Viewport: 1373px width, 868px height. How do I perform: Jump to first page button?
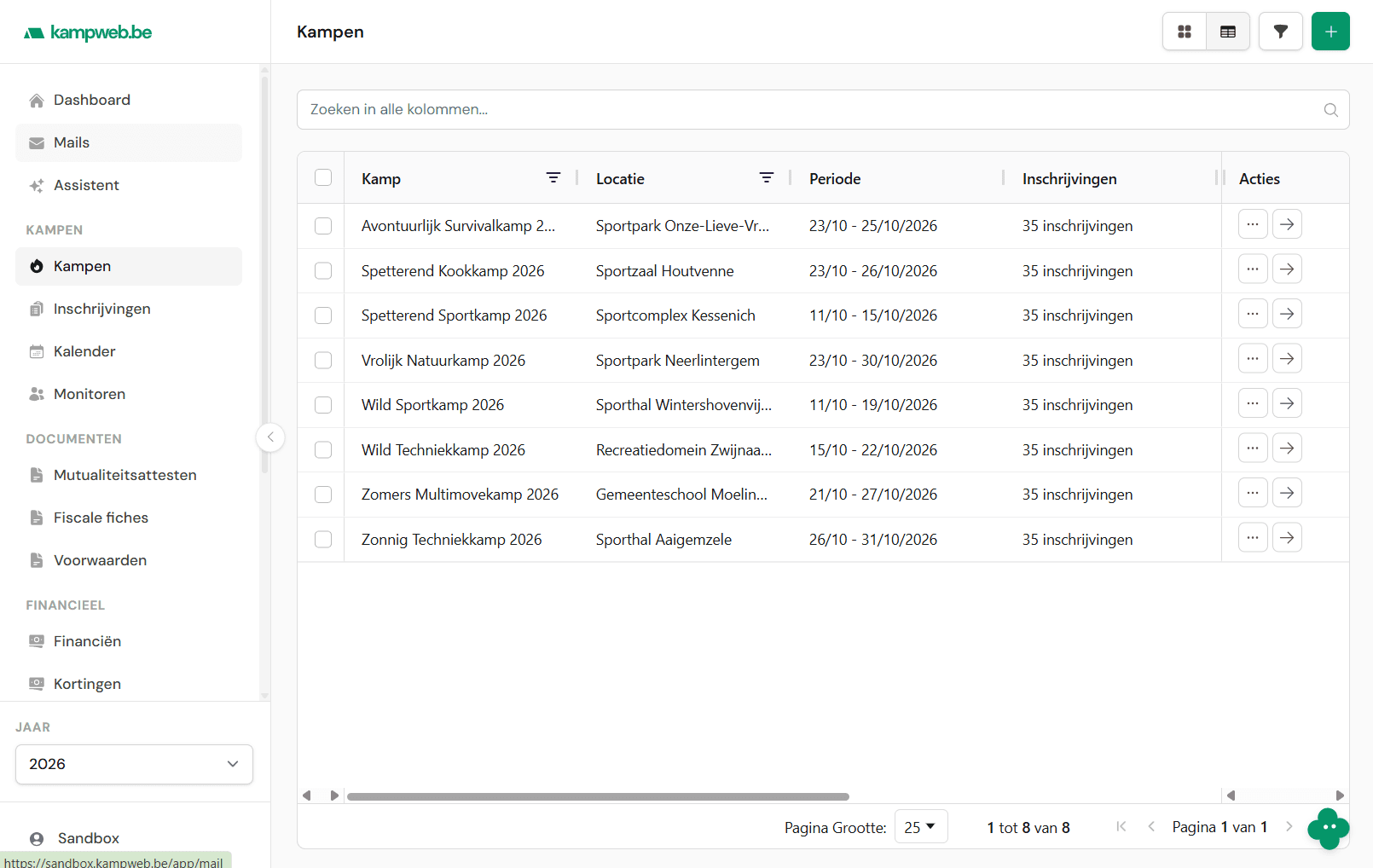pyautogui.click(x=1121, y=827)
